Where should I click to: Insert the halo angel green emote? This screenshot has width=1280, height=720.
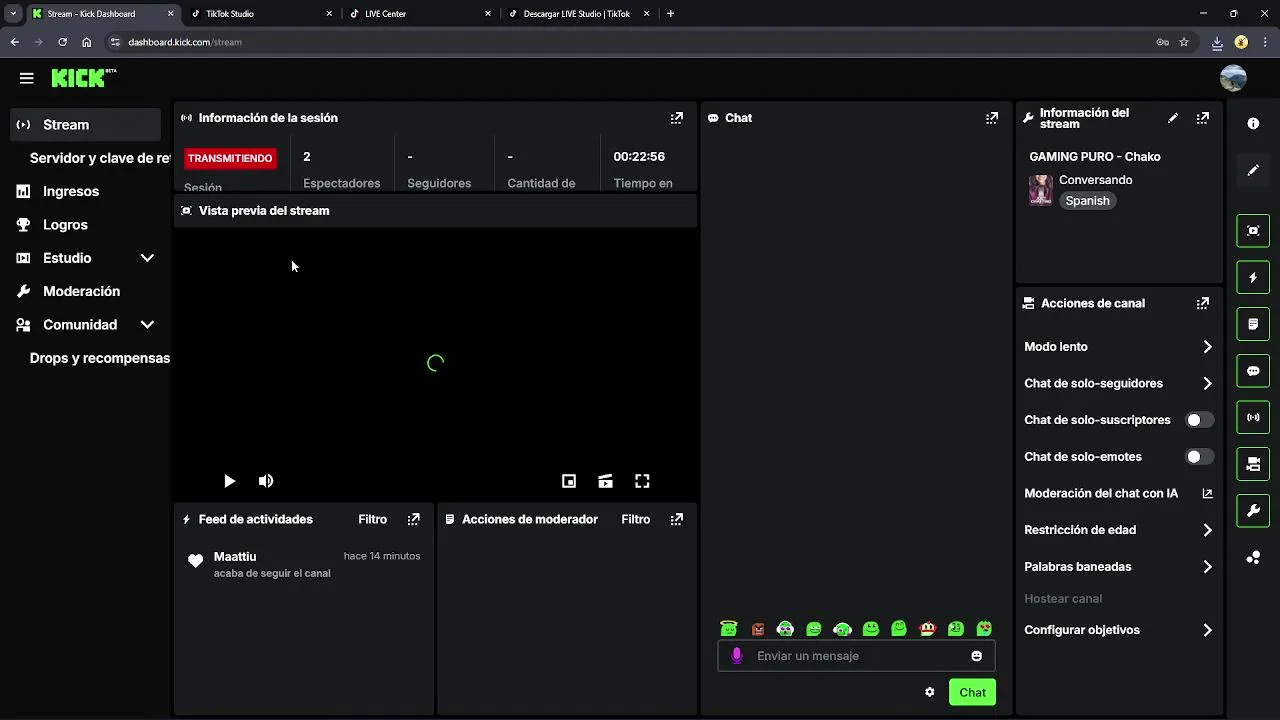tap(728, 628)
